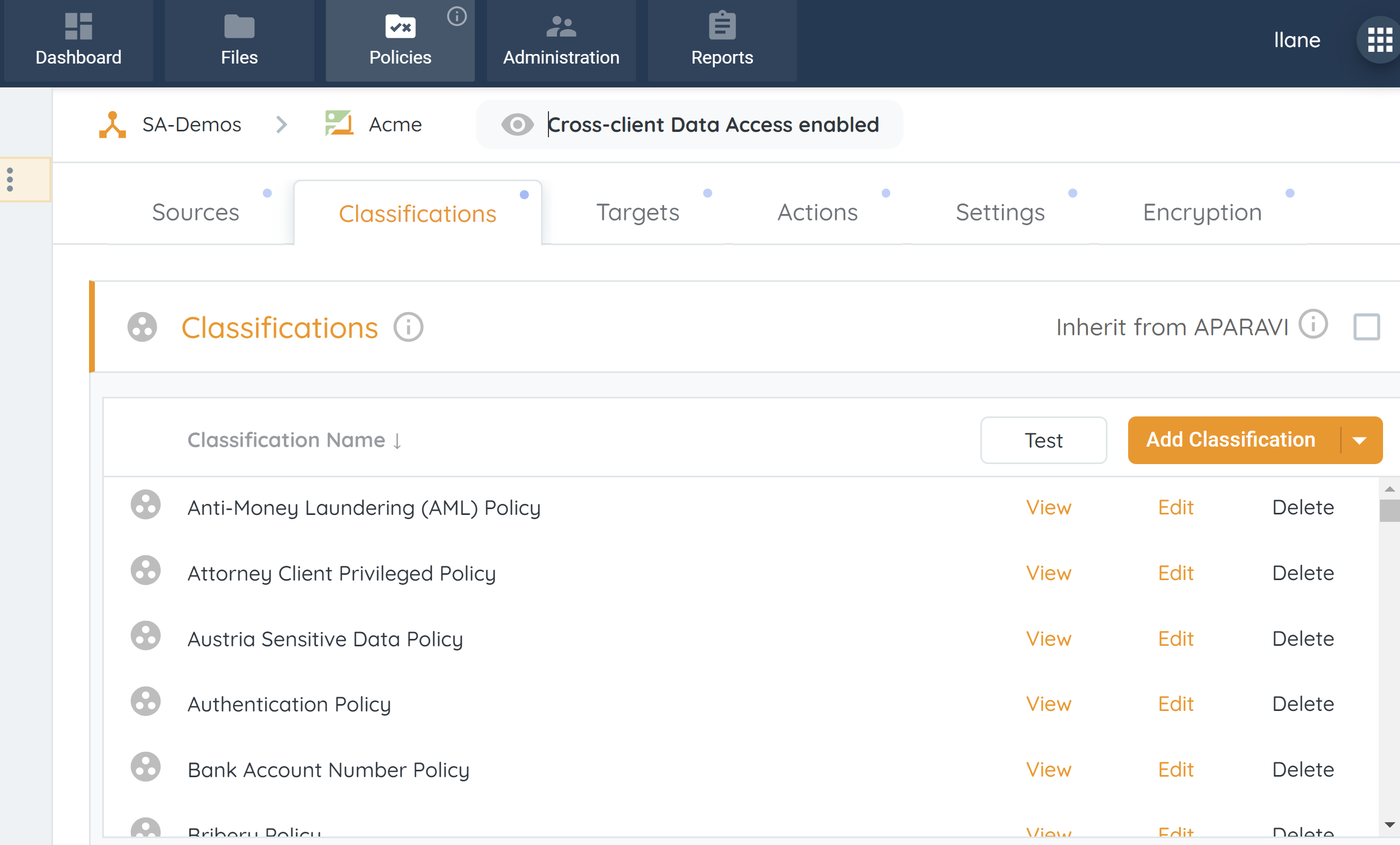Image resolution: width=1400 pixels, height=845 pixels.
Task: Click the scrollbar down arrow in the list
Action: 1389,824
